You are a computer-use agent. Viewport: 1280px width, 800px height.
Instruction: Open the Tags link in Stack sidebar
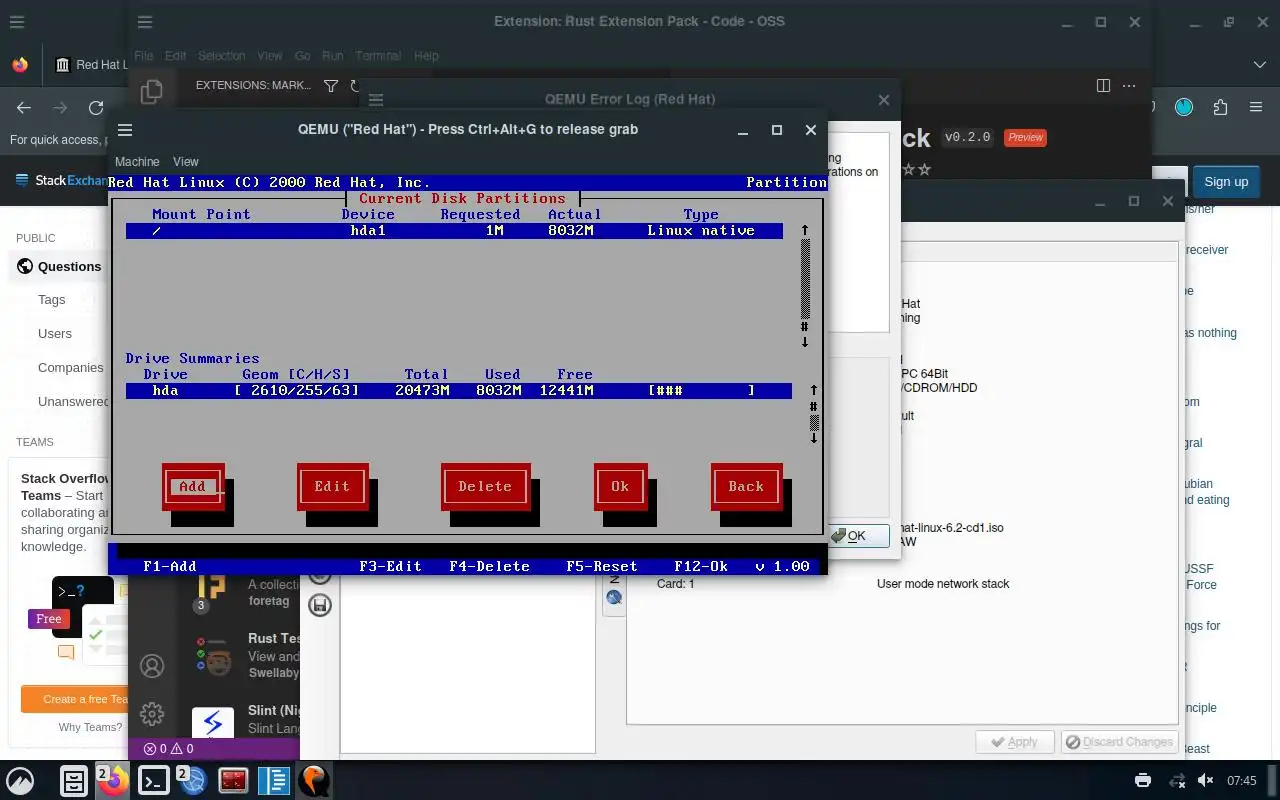point(52,300)
